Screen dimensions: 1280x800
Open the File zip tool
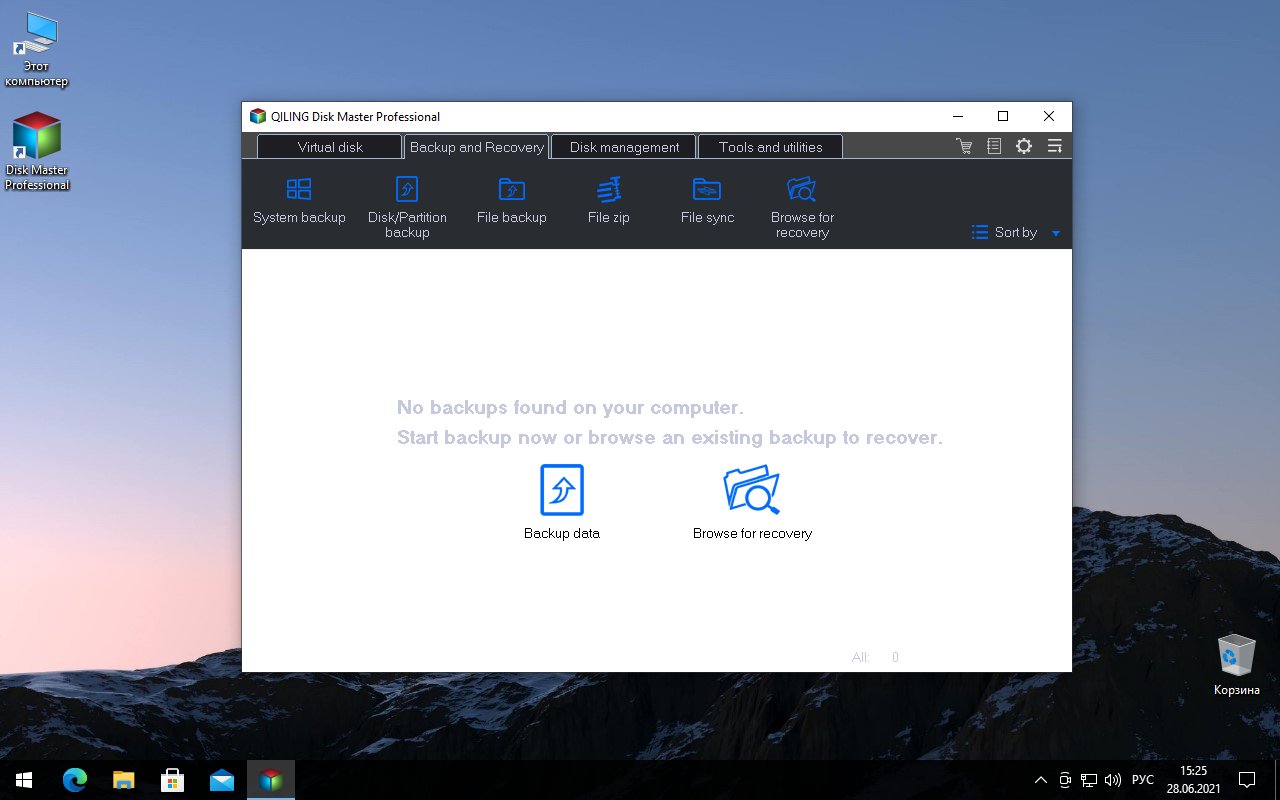click(609, 201)
